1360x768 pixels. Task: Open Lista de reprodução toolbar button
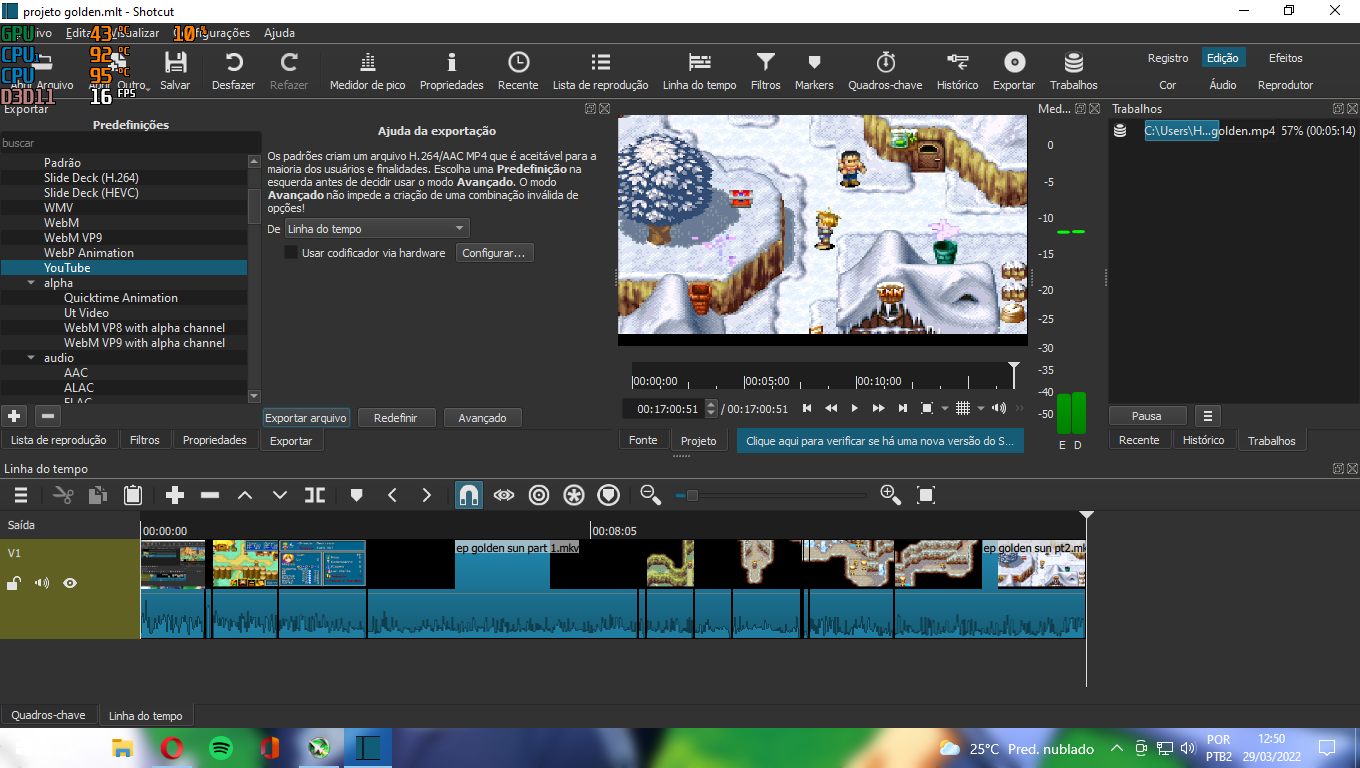pos(600,71)
